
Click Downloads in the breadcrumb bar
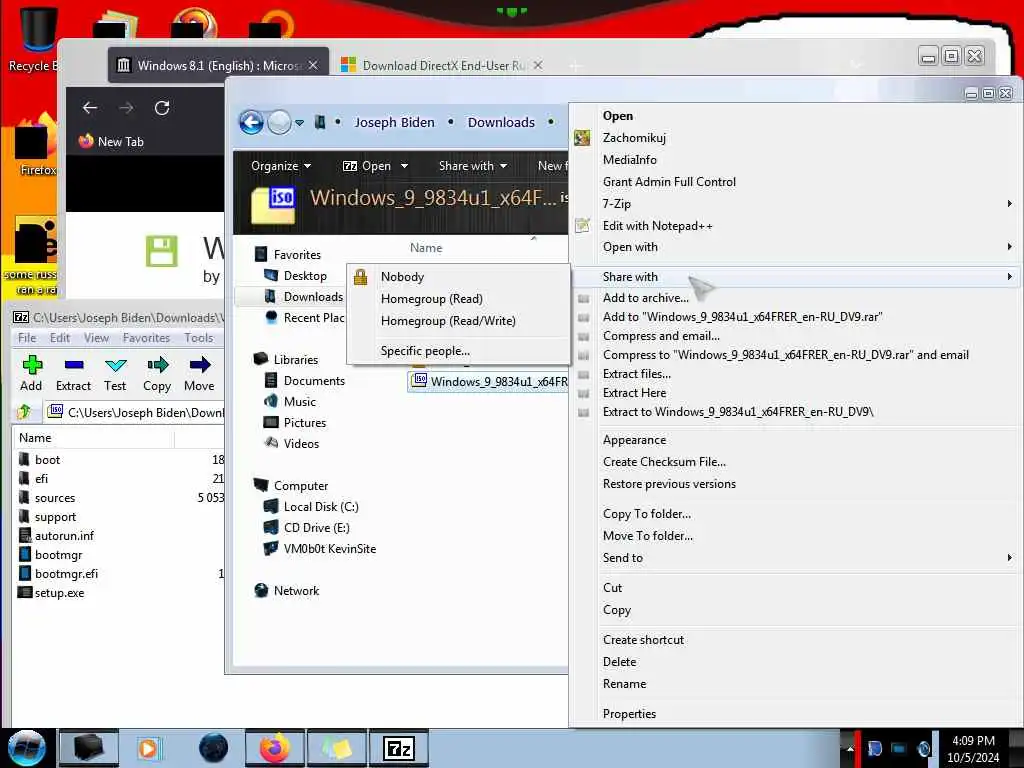pos(501,122)
